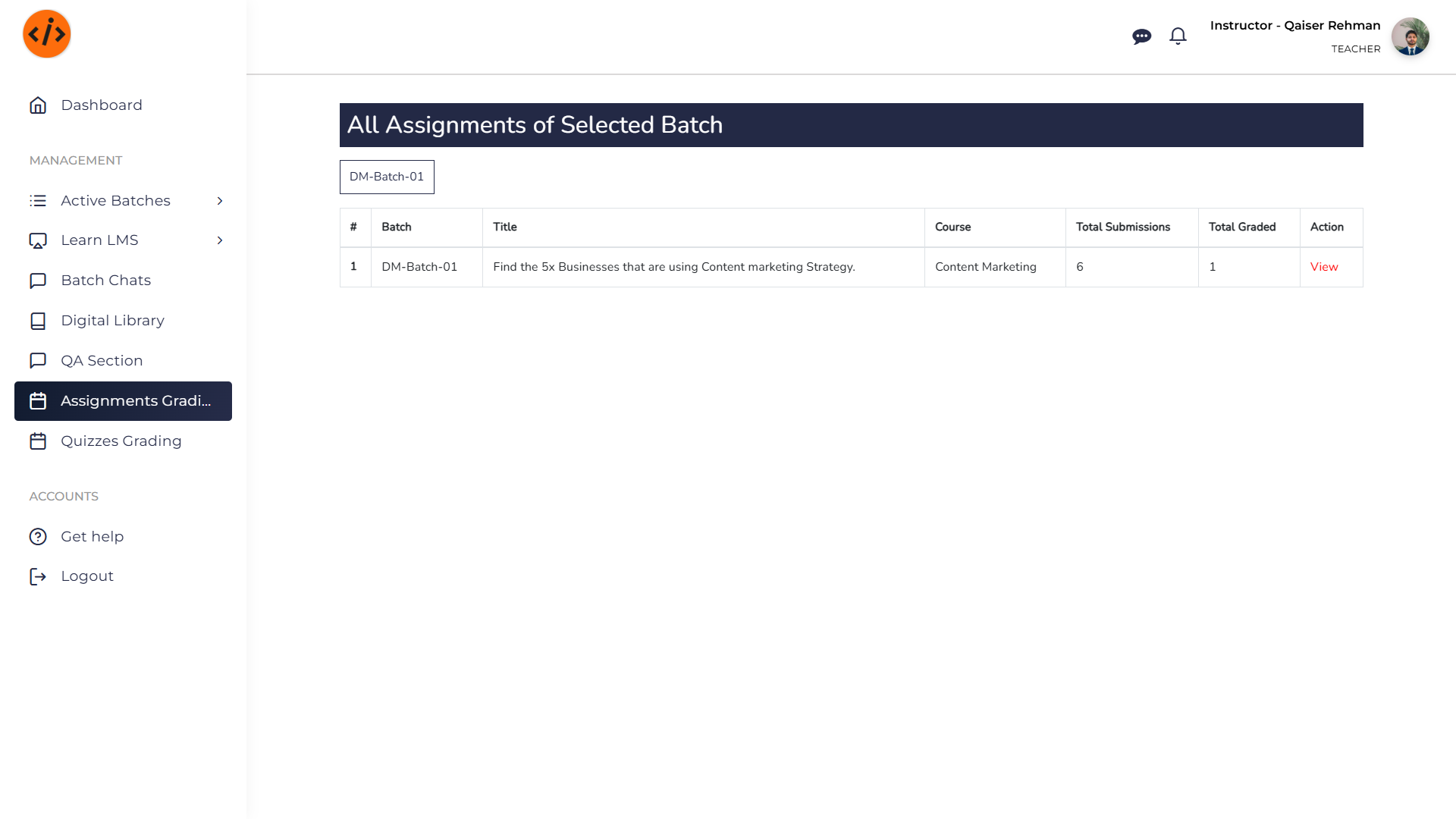Open the DM-Batch-01 batch selector
Viewport: 1456px width, 819px height.
tap(387, 177)
